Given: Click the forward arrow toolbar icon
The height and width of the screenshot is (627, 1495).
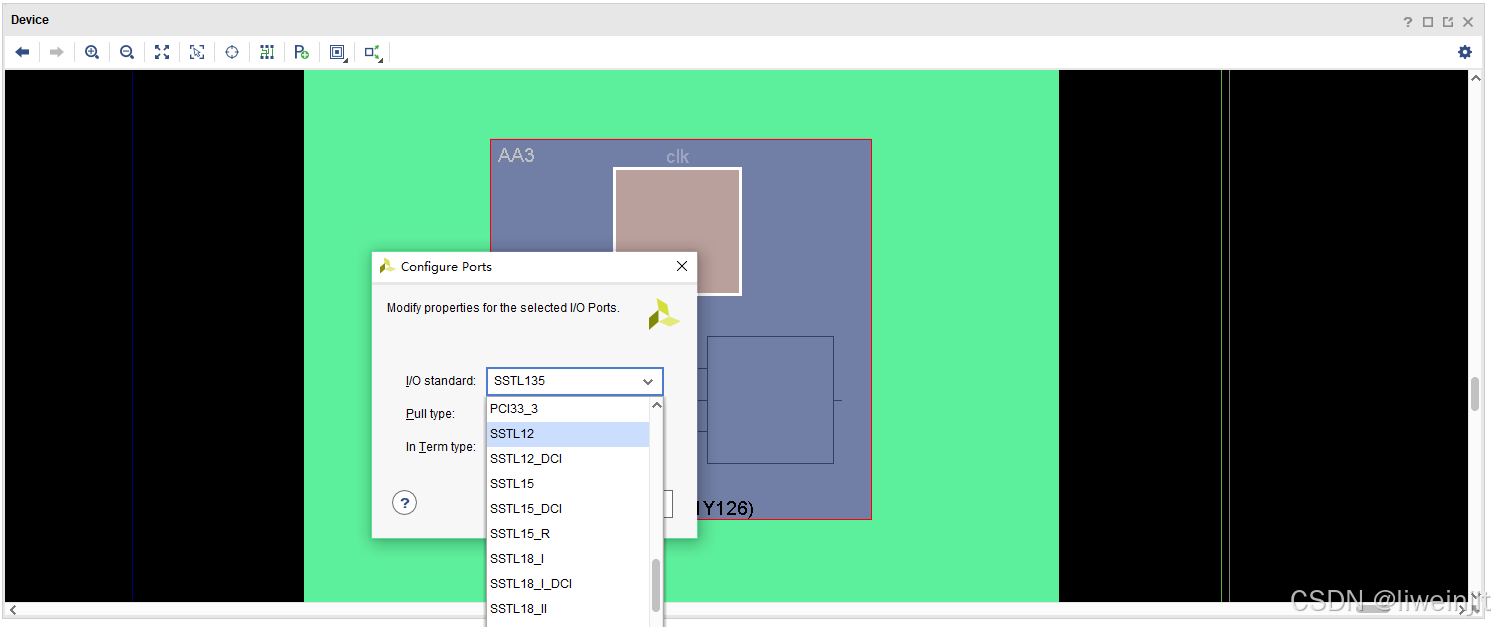Looking at the screenshot, I should [x=57, y=52].
